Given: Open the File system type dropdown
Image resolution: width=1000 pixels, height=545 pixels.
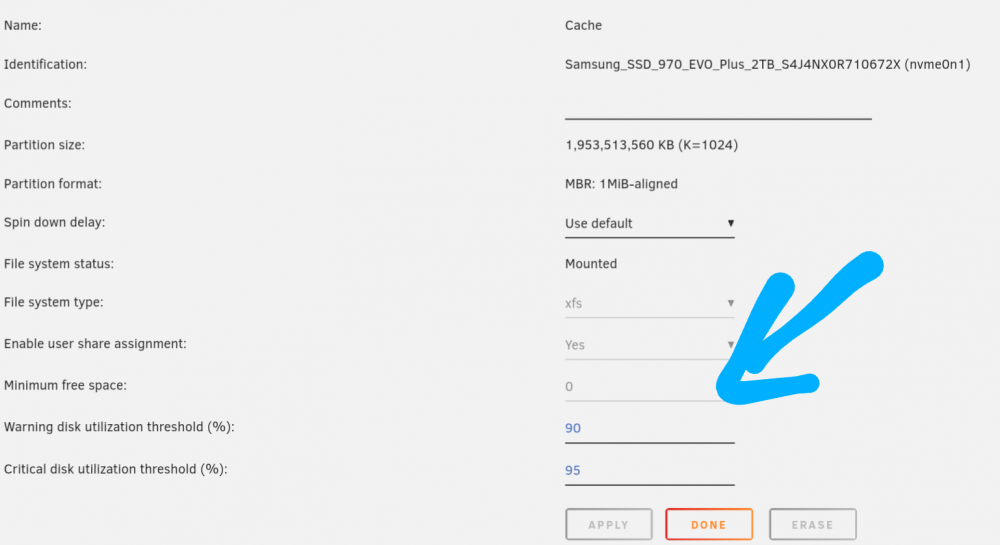Looking at the screenshot, I should point(649,303).
